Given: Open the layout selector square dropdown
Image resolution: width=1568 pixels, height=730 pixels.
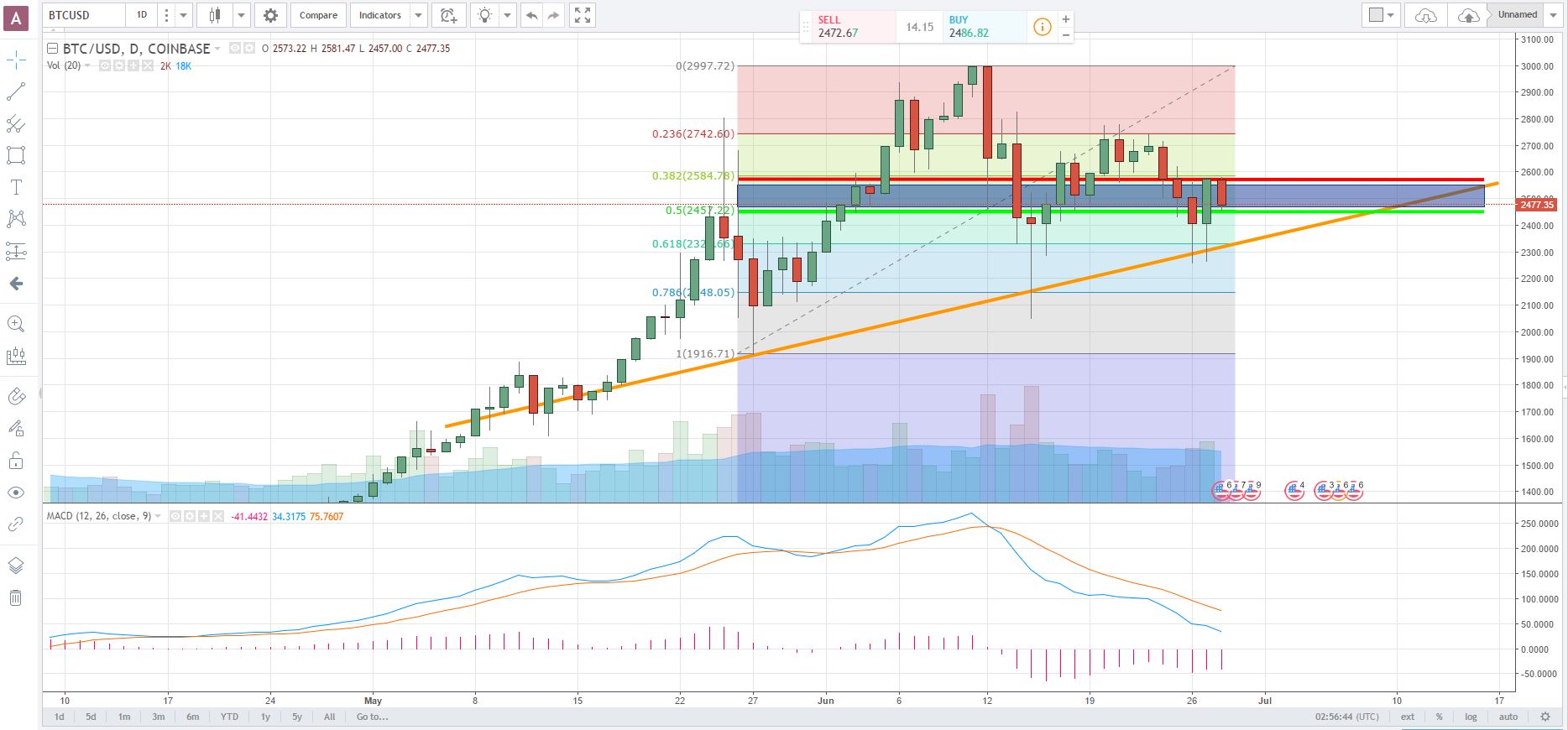Looking at the screenshot, I should click(1381, 15).
